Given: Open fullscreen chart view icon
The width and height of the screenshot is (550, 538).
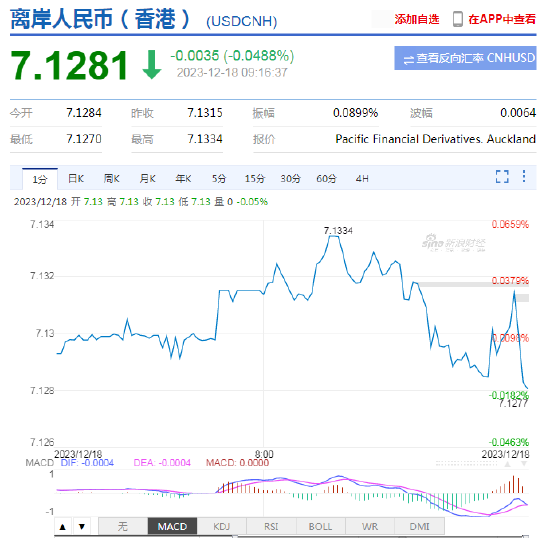Looking at the screenshot, I should pos(502,176).
